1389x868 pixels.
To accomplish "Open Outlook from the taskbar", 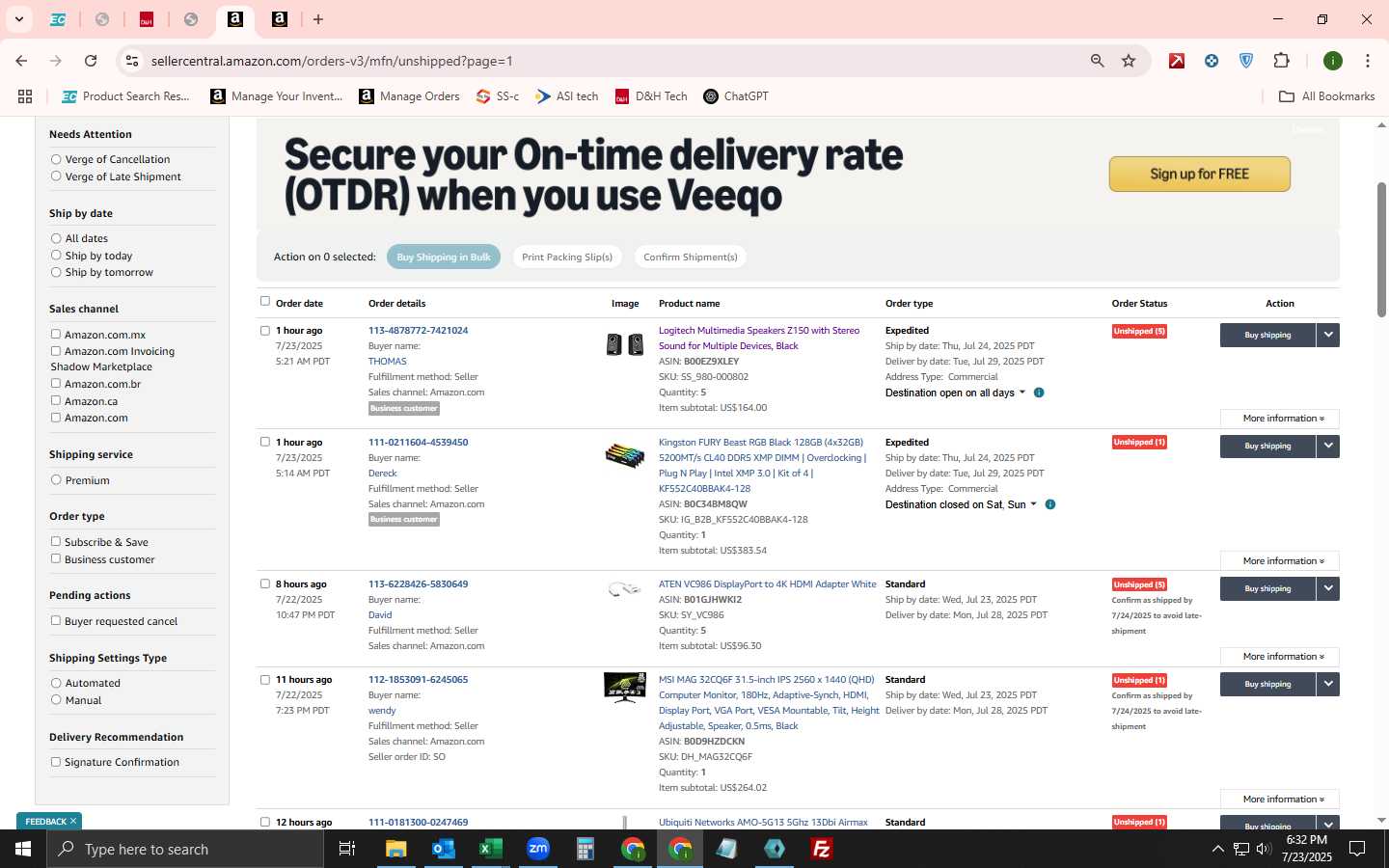I will tap(443, 849).
